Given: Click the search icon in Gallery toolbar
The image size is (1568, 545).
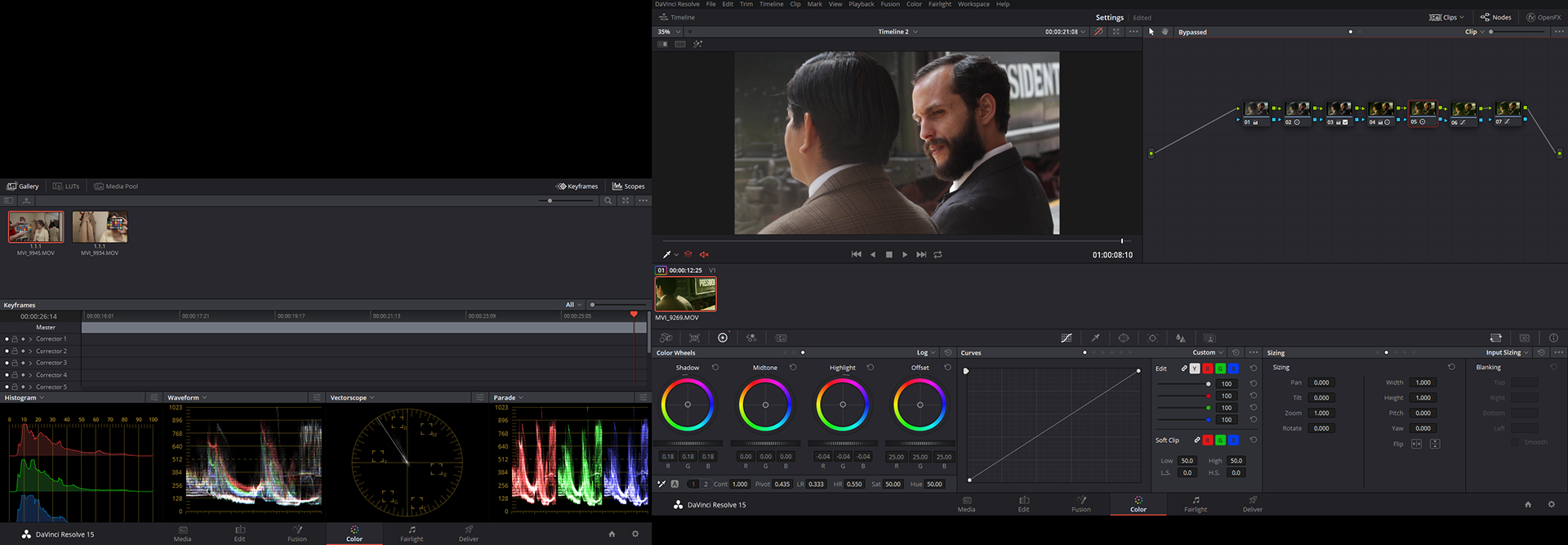Looking at the screenshot, I should tap(608, 200).
